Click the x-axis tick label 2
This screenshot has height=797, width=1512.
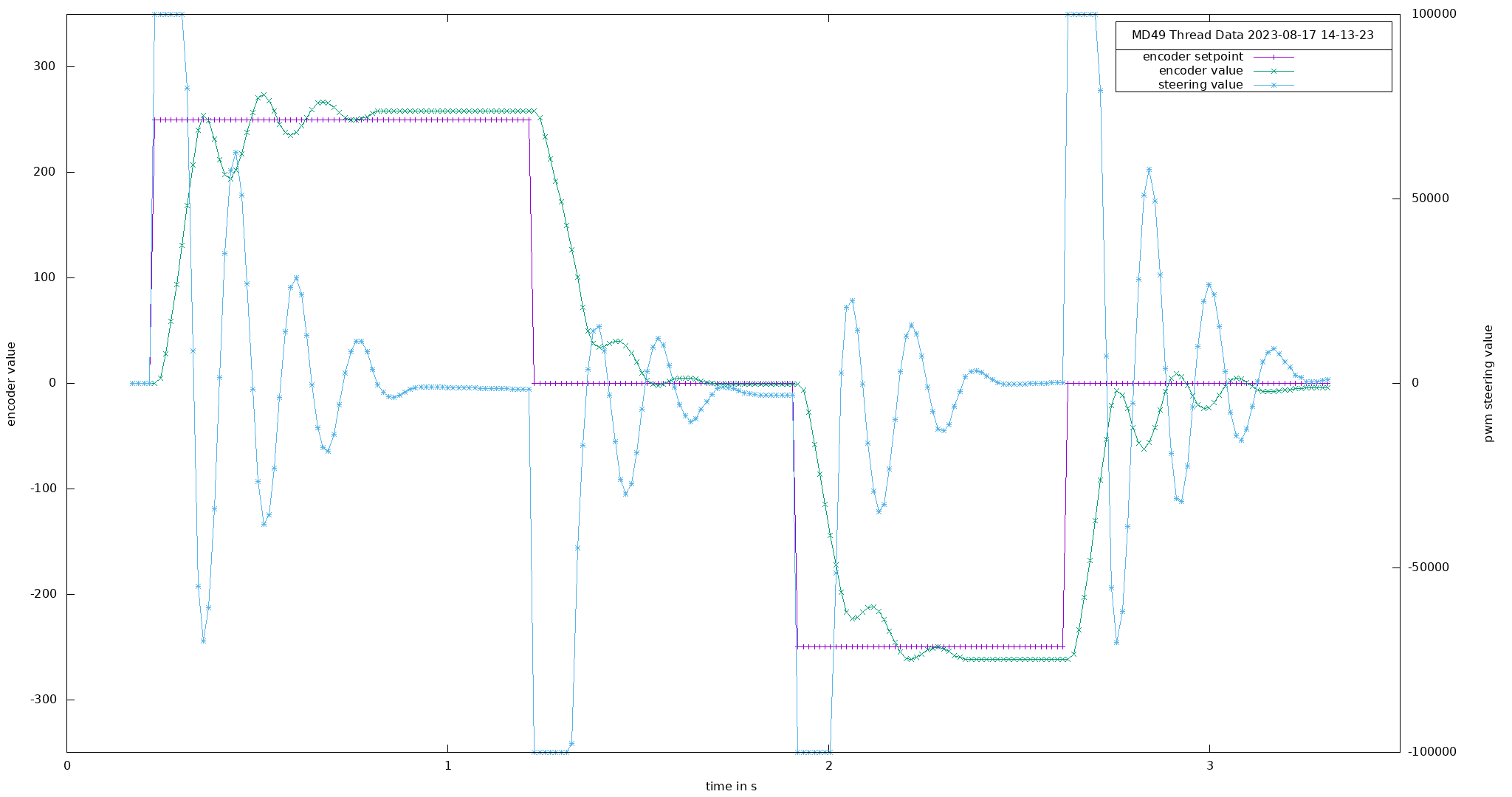tap(829, 766)
